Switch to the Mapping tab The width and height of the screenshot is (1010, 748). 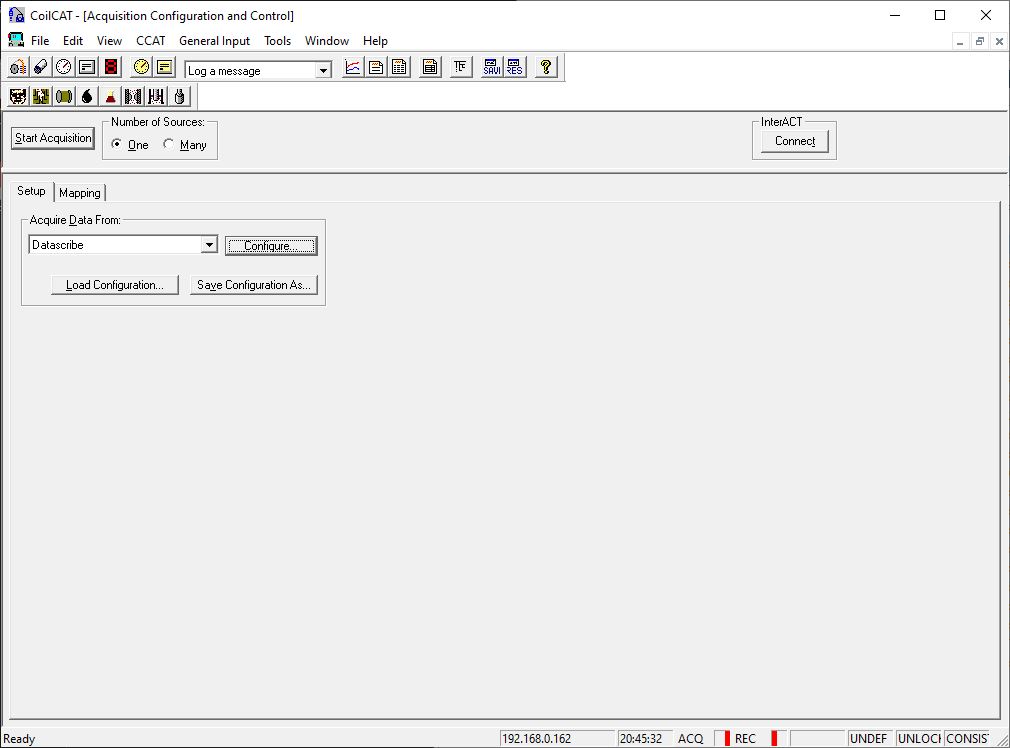(80, 193)
